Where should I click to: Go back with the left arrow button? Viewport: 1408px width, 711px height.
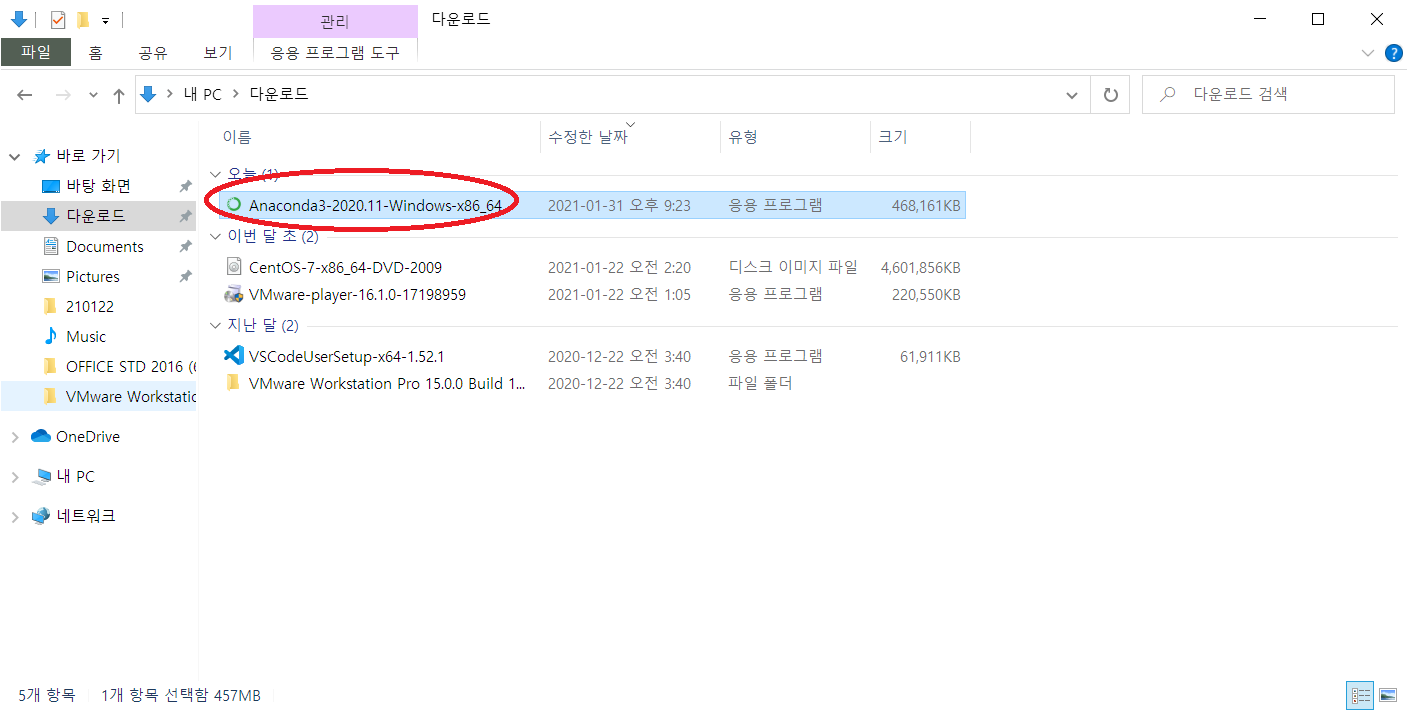pos(25,95)
